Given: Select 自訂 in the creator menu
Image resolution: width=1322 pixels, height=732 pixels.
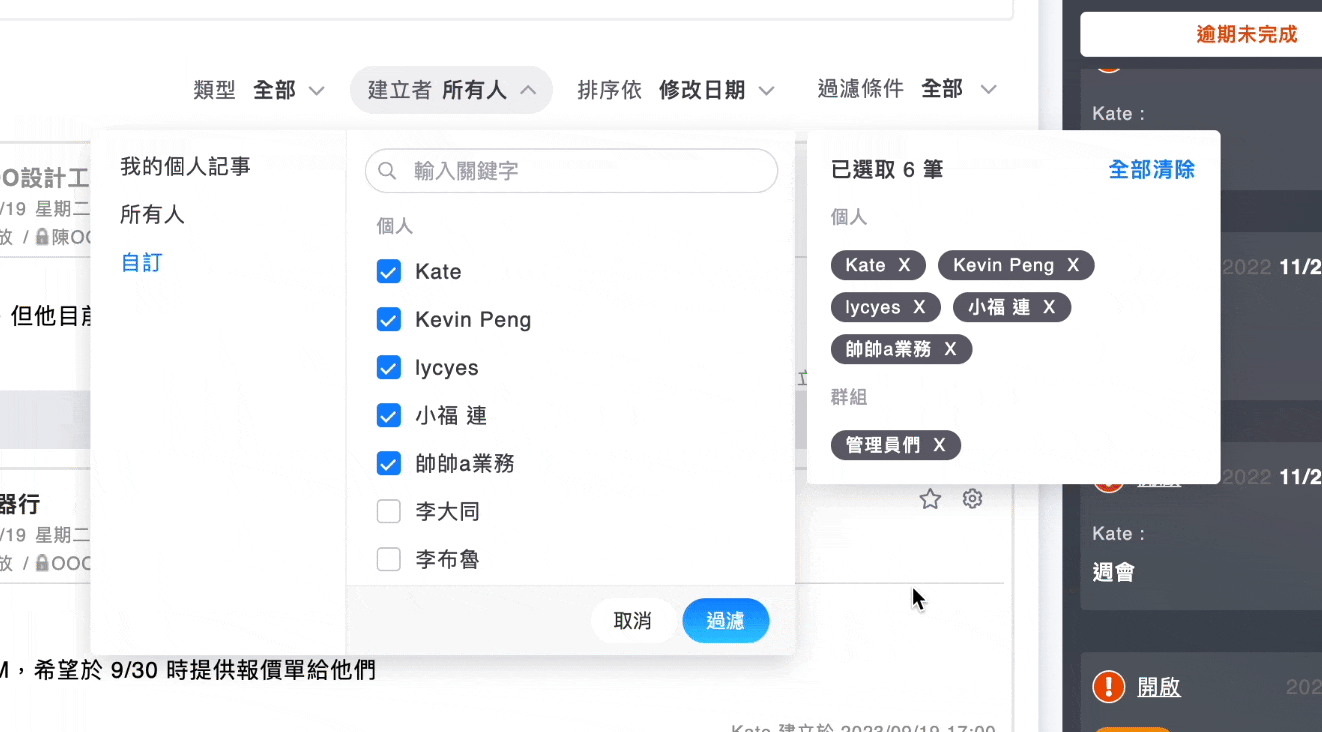Looking at the screenshot, I should point(141,263).
